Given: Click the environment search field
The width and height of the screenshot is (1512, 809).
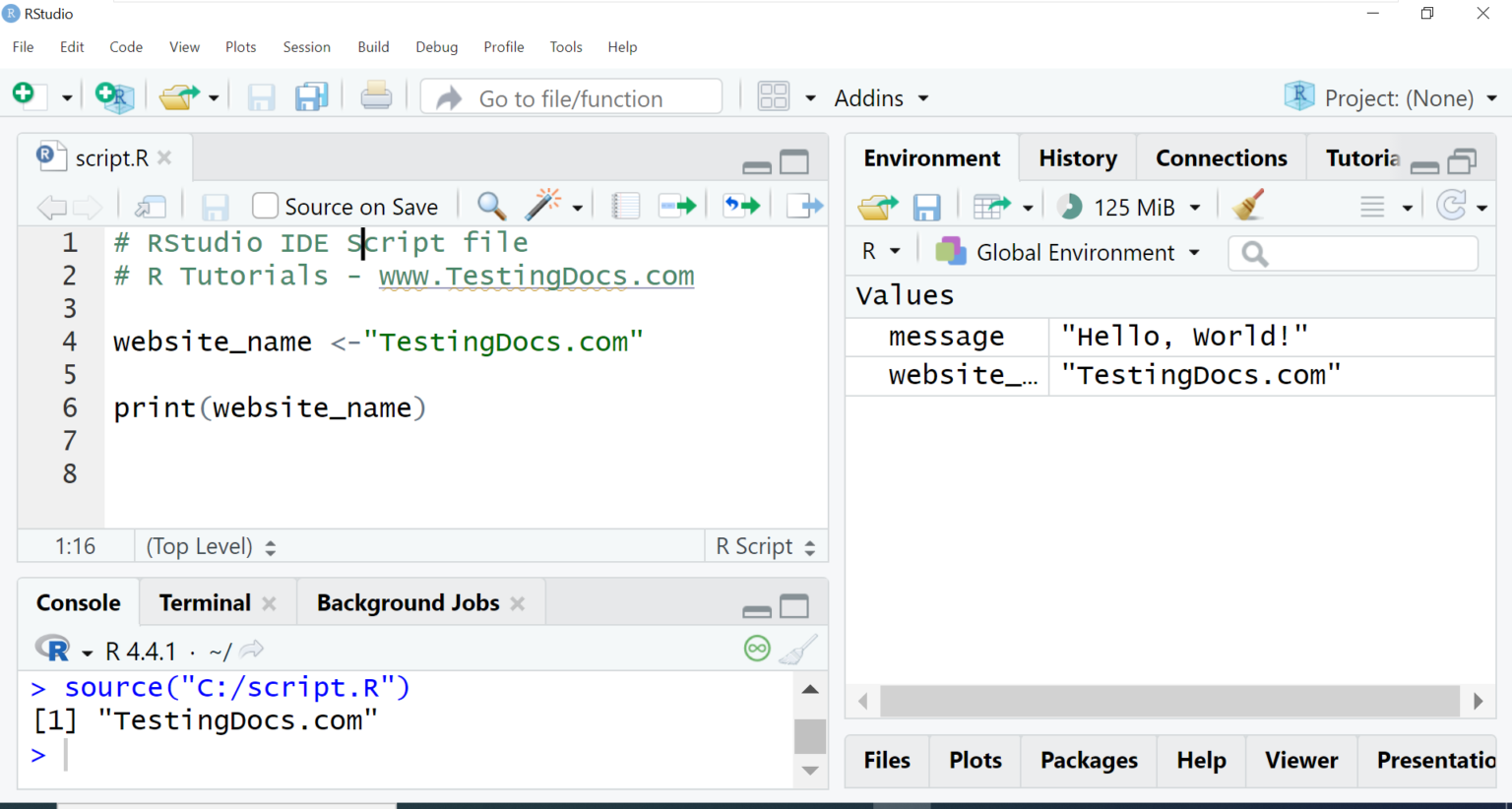Looking at the screenshot, I should click(1353, 253).
